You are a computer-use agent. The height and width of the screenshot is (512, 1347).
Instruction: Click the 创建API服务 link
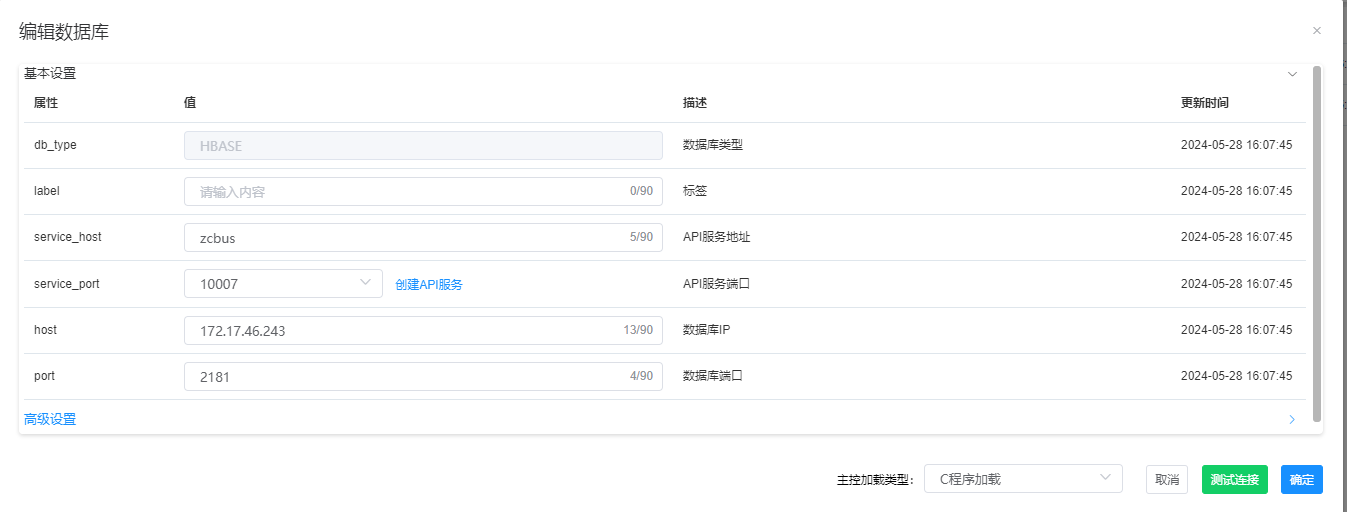(429, 284)
